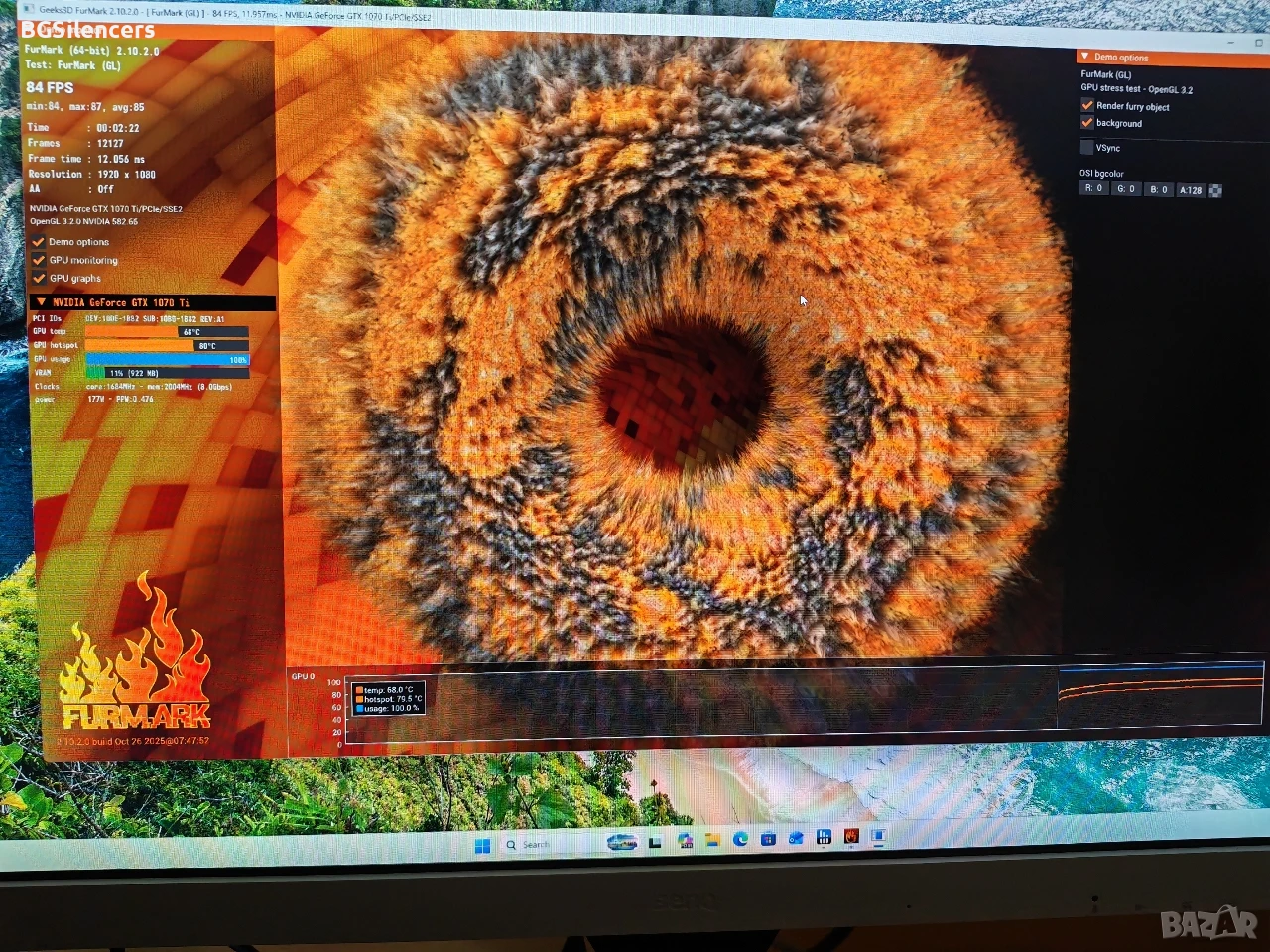Open the OSI bgcolor color swatch picker

[1215, 190]
